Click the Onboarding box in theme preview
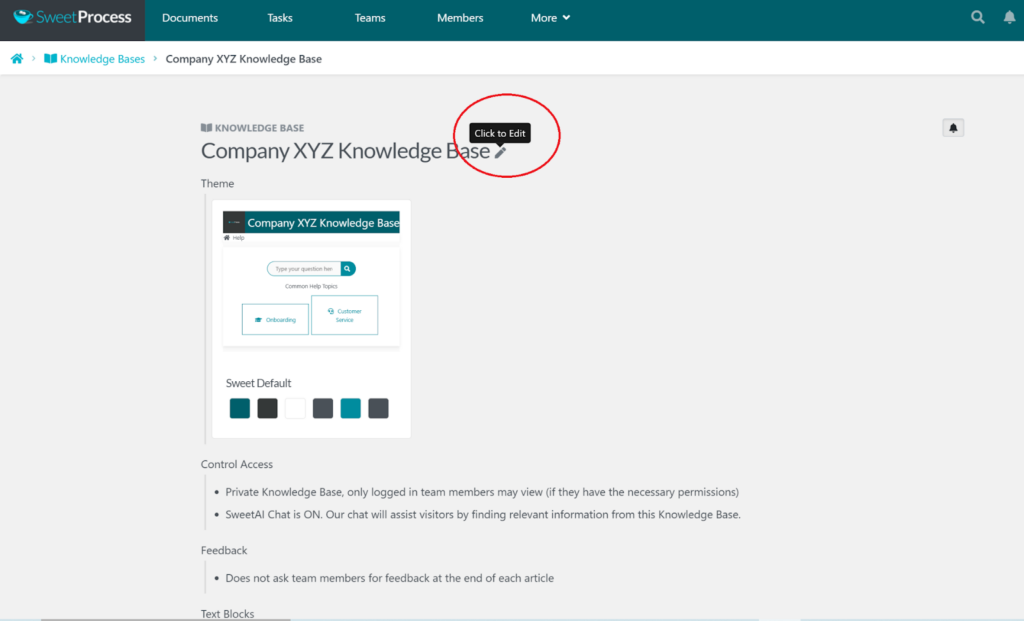Image resolution: width=1024 pixels, height=621 pixels. [275, 319]
